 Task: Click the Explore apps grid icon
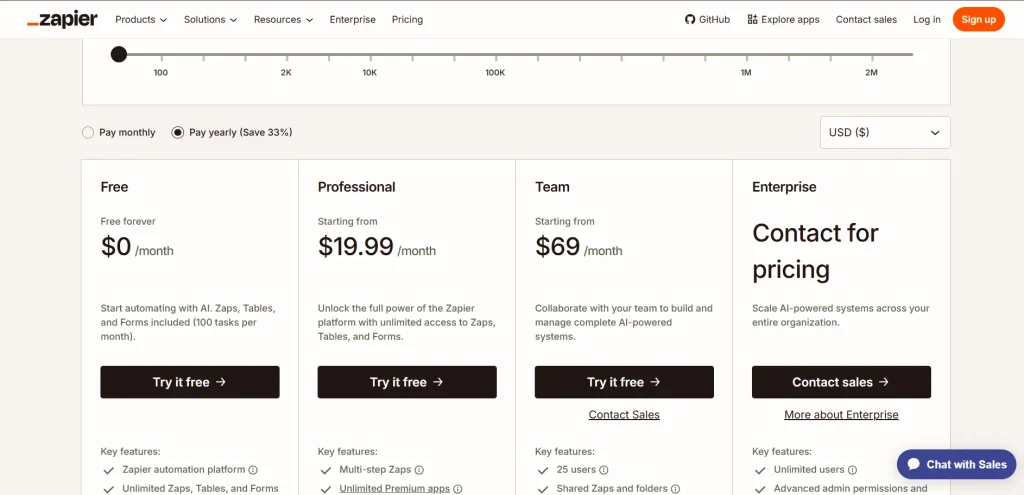(752, 20)
